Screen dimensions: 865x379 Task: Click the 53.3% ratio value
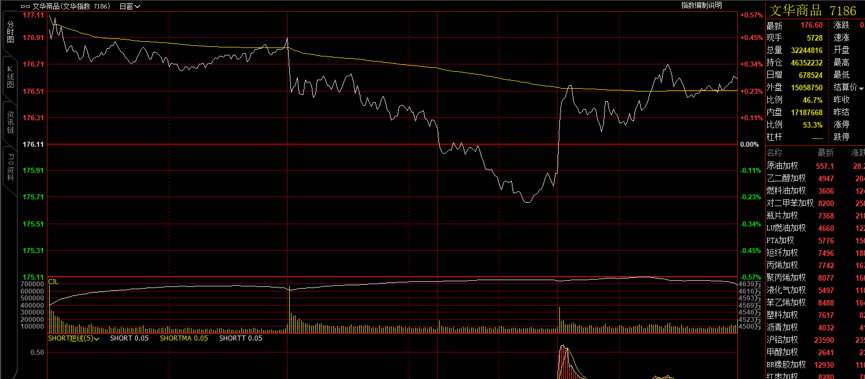814,125
